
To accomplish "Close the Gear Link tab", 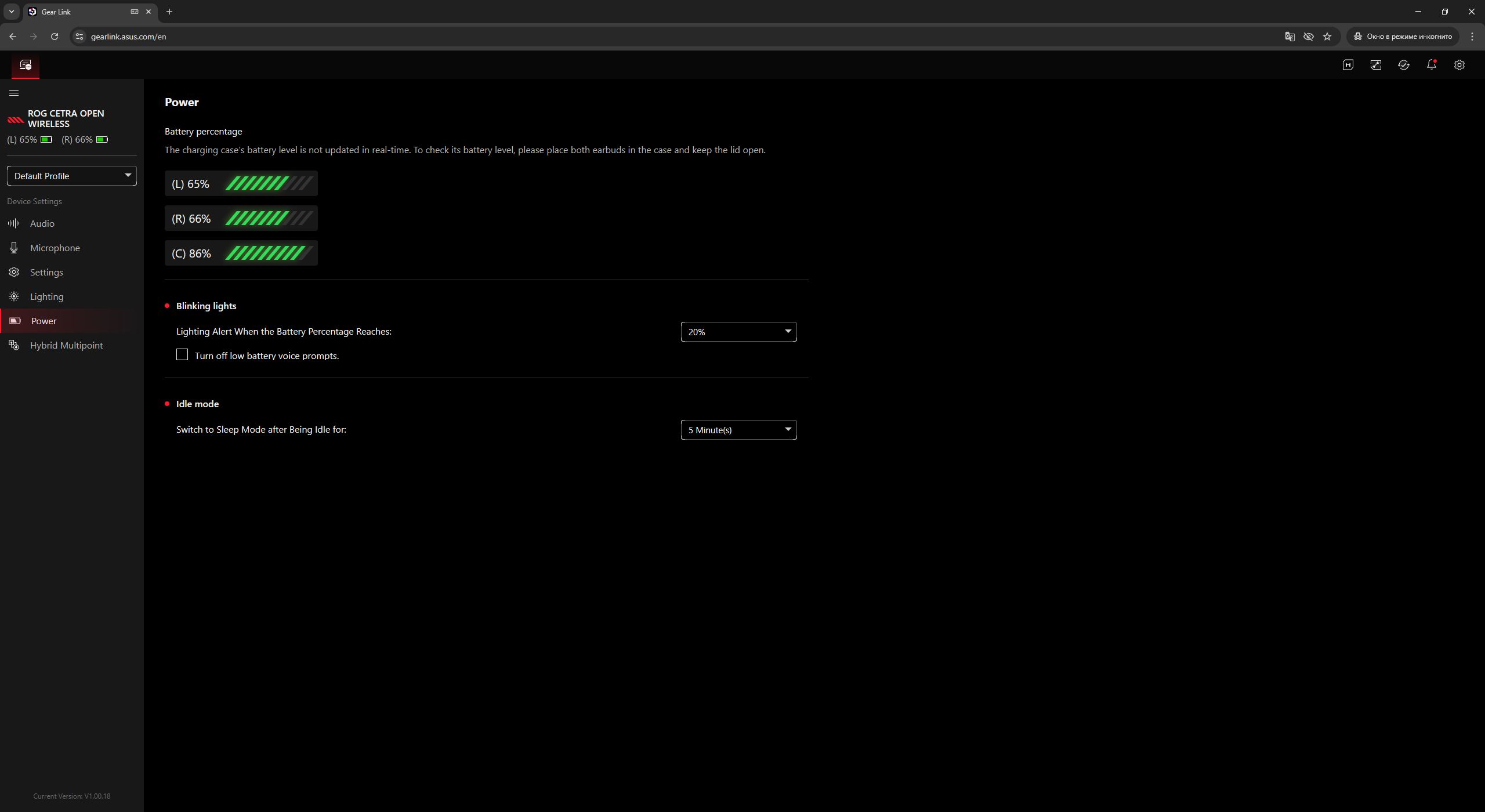I will tap(148, 12).
